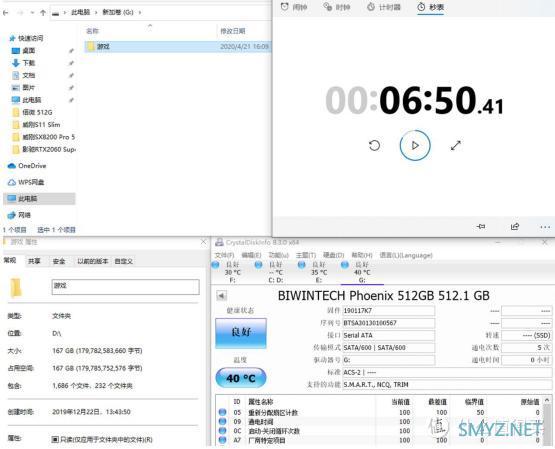
Task: Open the 512G folder in the sidebar
Action: coord(33,112)
